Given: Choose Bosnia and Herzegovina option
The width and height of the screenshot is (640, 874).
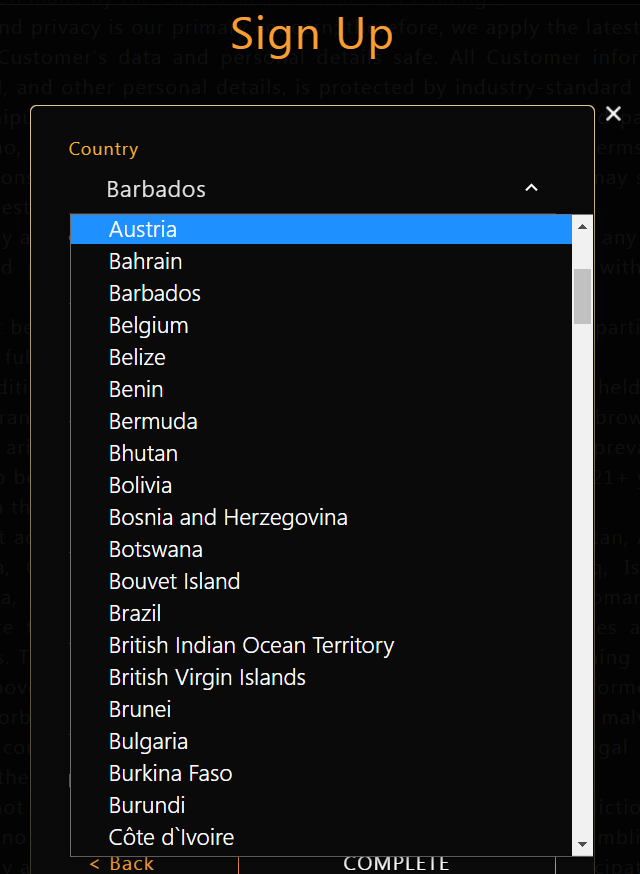Looking at the screenshot, I should [x=228, y=517].
